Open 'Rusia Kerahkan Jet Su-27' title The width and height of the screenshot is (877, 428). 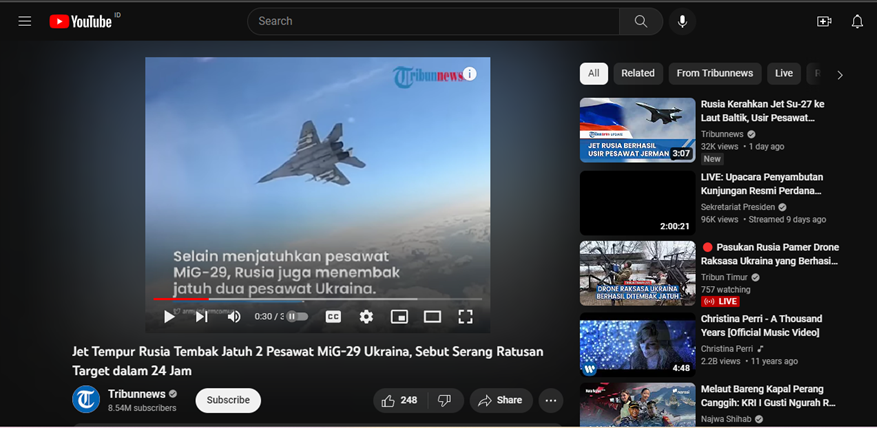coord(763,111)
